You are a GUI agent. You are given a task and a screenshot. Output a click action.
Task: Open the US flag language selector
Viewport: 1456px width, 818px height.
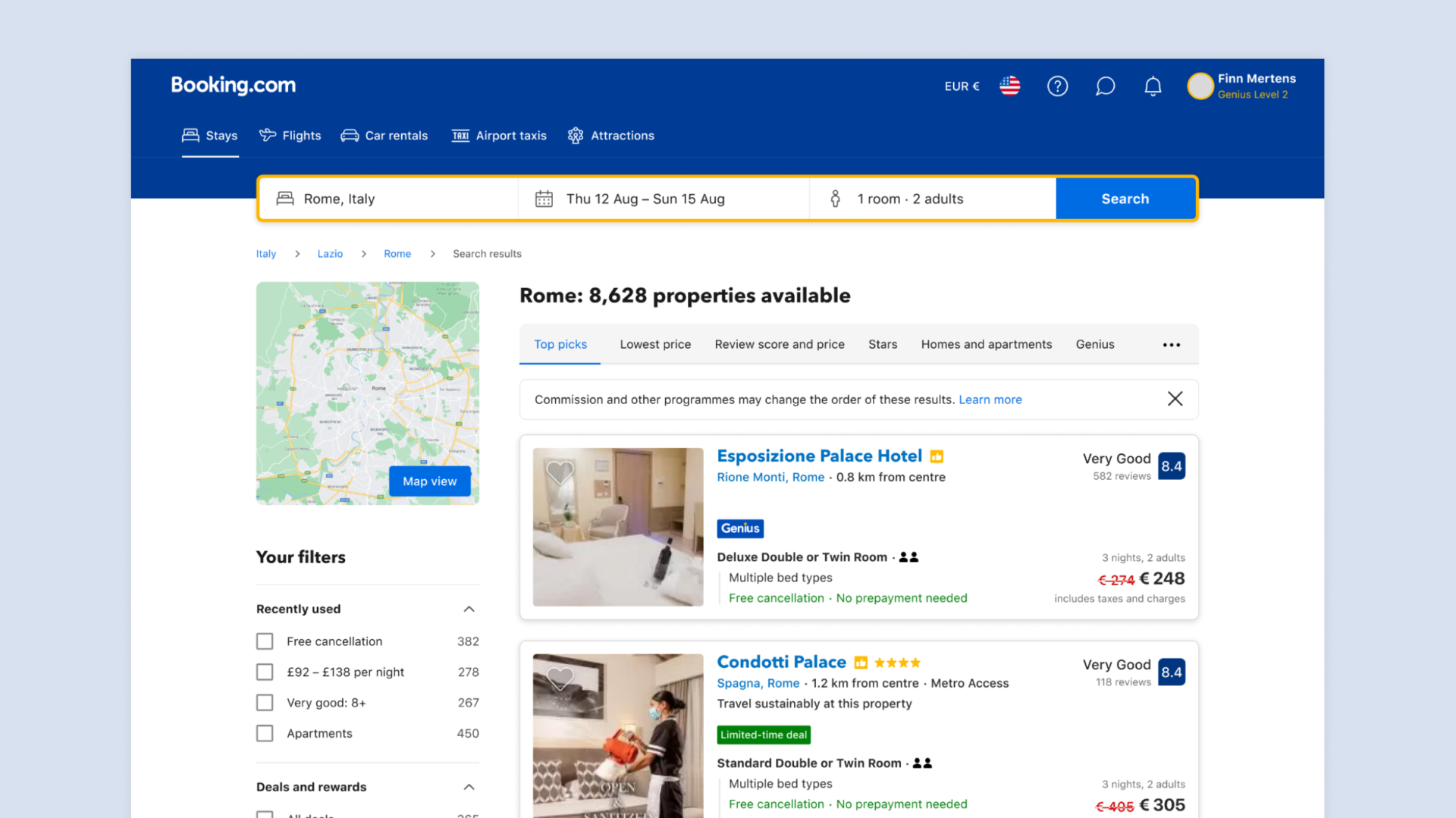1009,86
